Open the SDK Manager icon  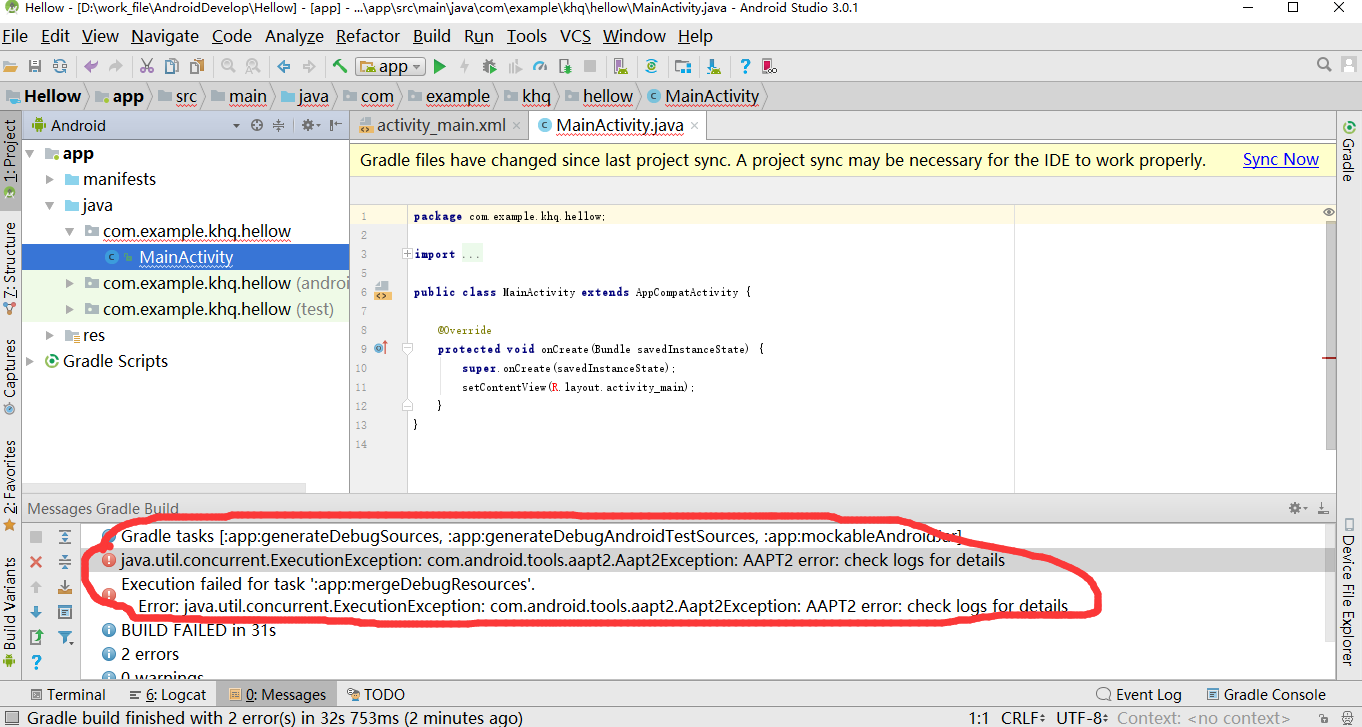click(713, 66)
